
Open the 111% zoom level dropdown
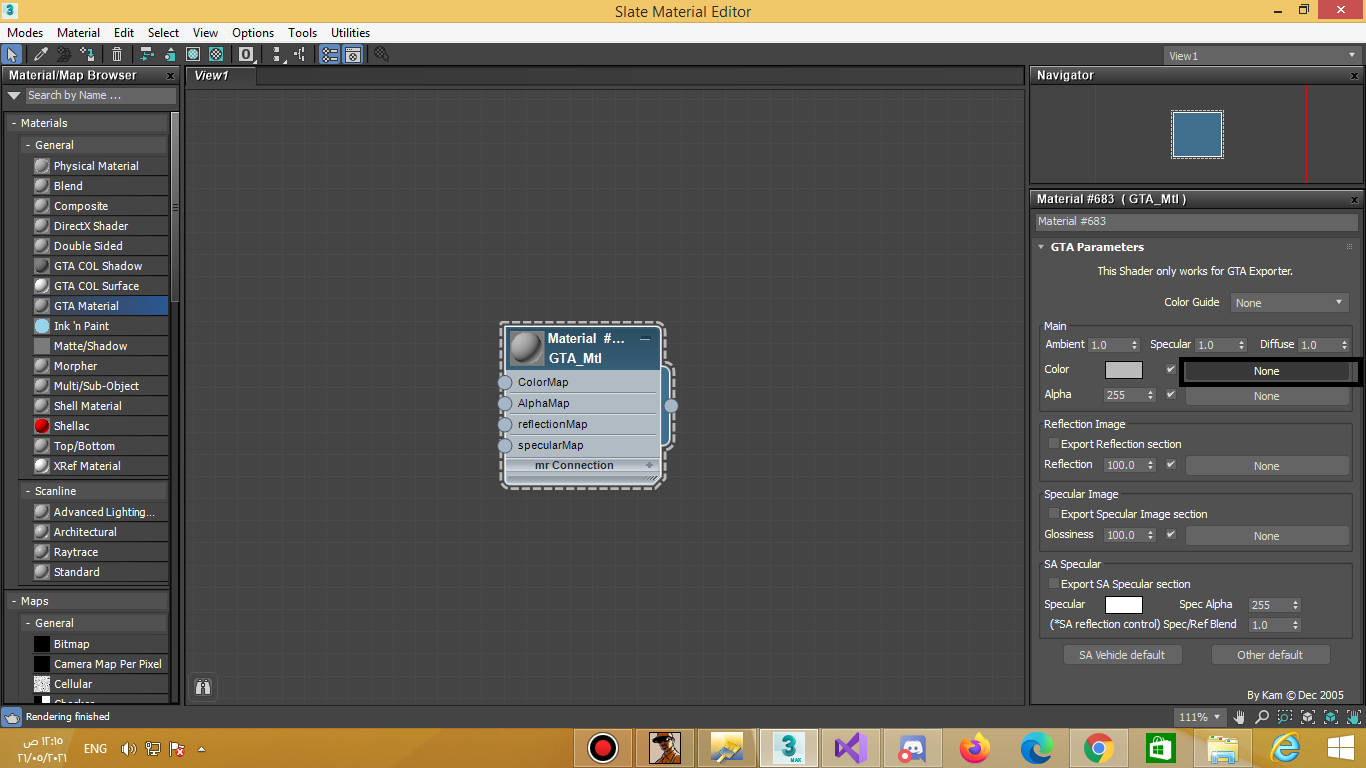pos(1199,717)
